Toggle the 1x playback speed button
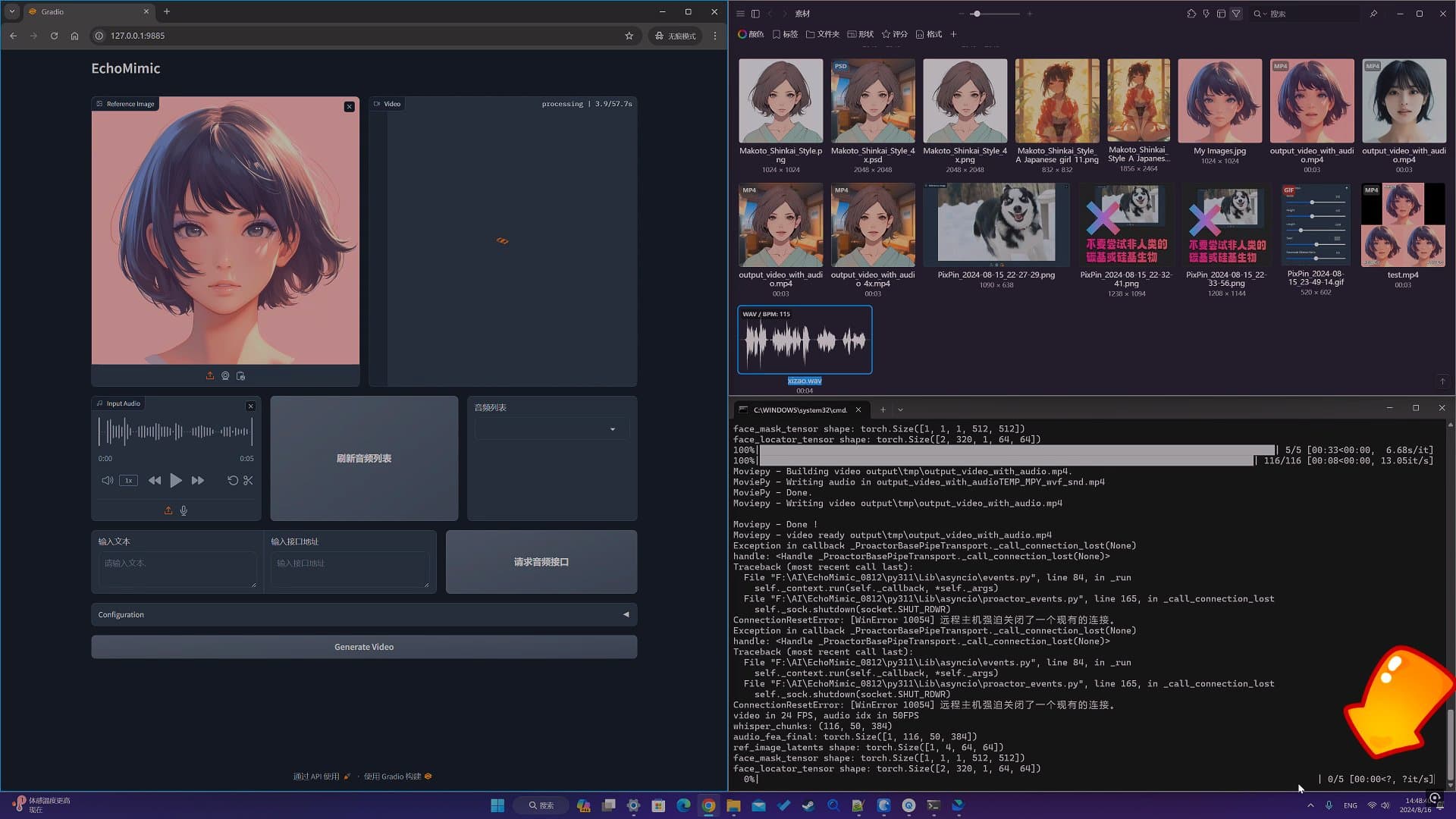This screenshot has width=1456, height=819. tap(129, 481)
